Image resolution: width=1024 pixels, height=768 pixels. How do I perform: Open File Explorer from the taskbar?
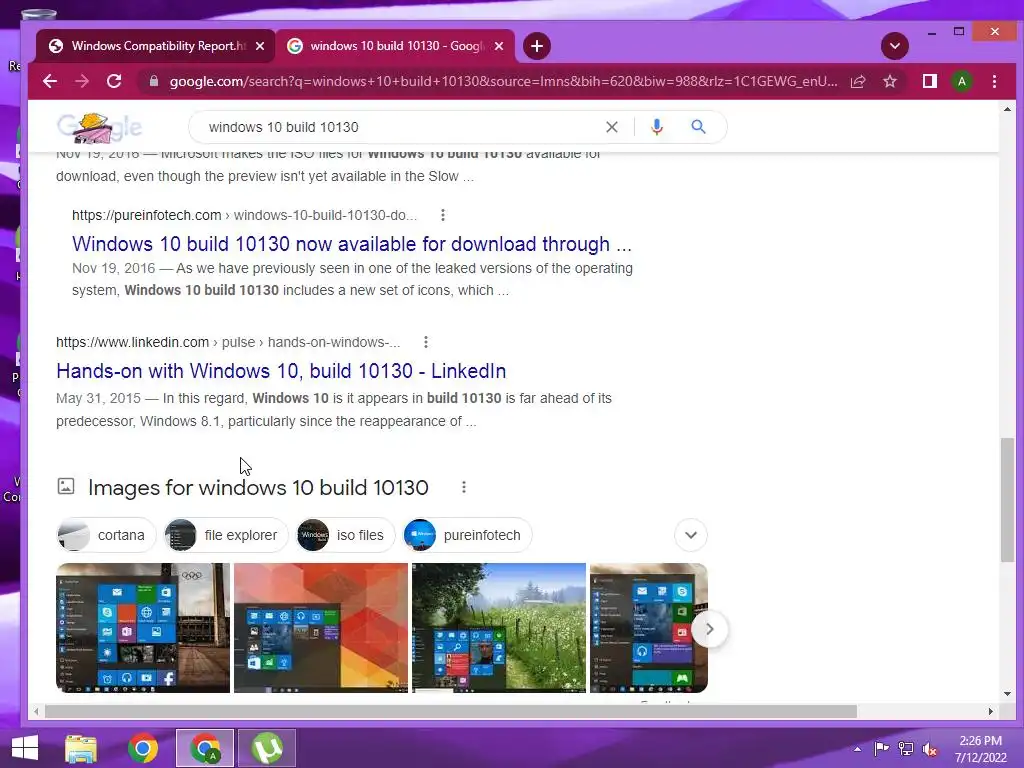tap(81, 748)
